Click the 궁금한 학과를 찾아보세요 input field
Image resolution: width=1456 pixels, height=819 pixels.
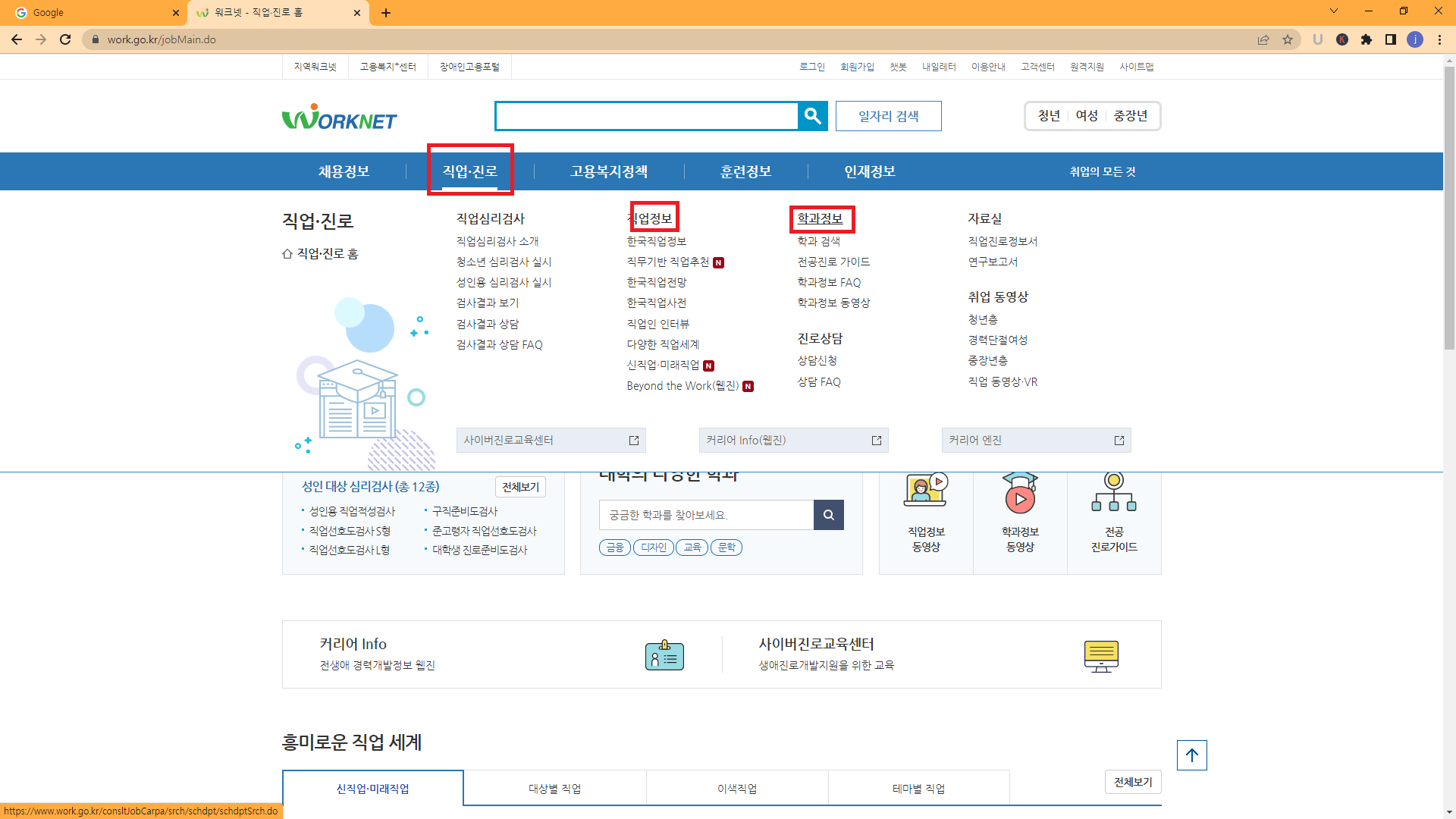[x=705, y=515]
